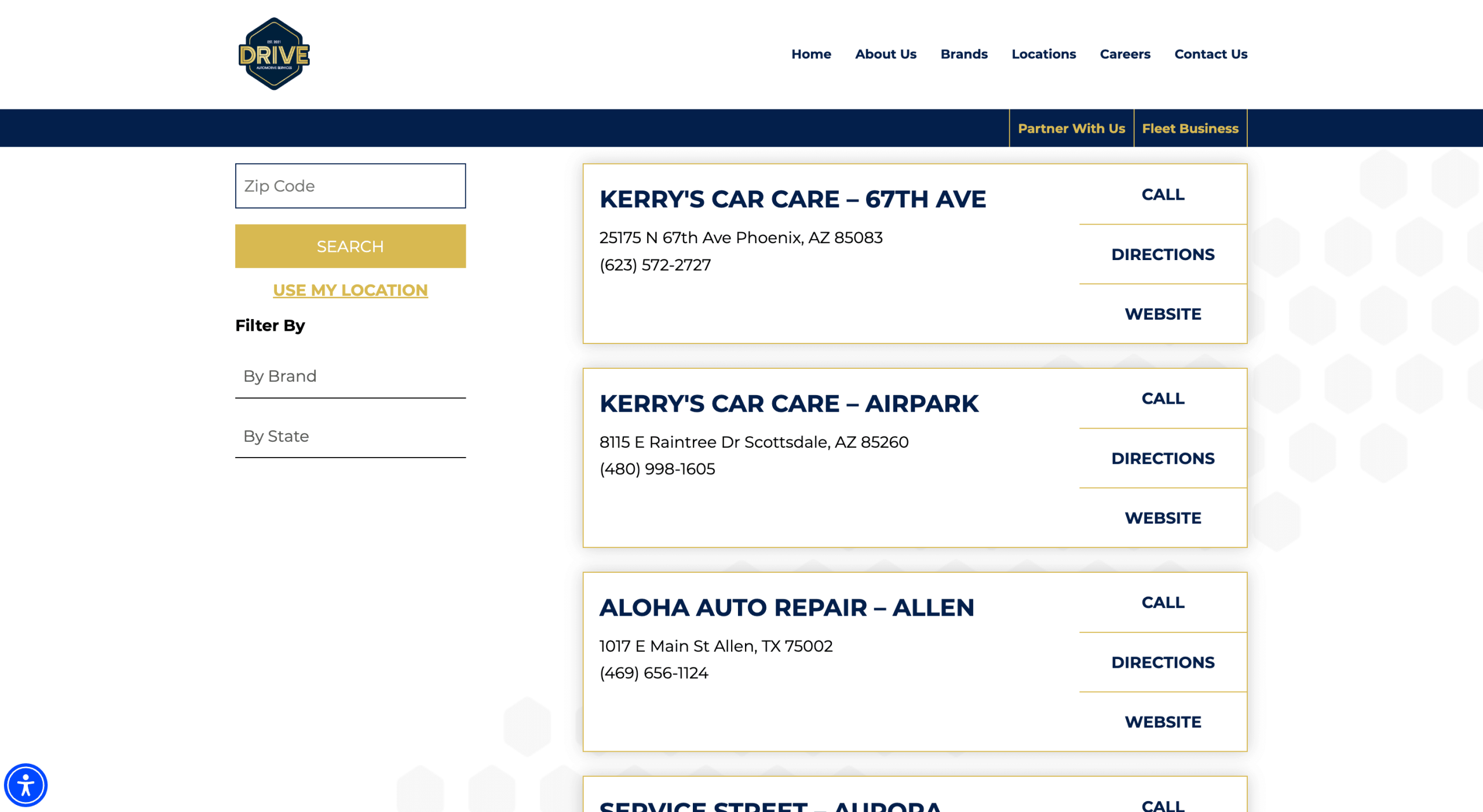Open the About Us page
This screenshot has height=812, width=1483.
click(x=886, y=54)
